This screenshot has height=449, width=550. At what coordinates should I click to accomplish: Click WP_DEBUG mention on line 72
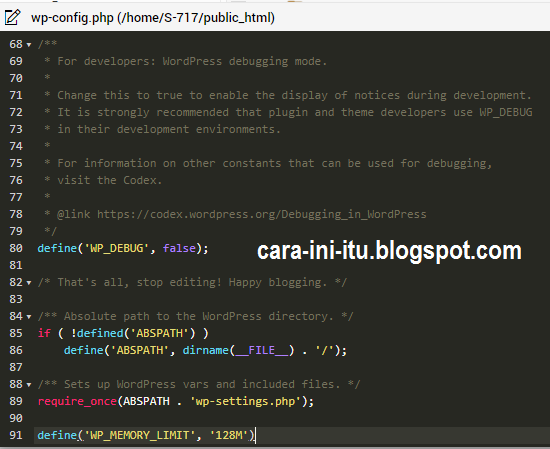pos(506,112)
